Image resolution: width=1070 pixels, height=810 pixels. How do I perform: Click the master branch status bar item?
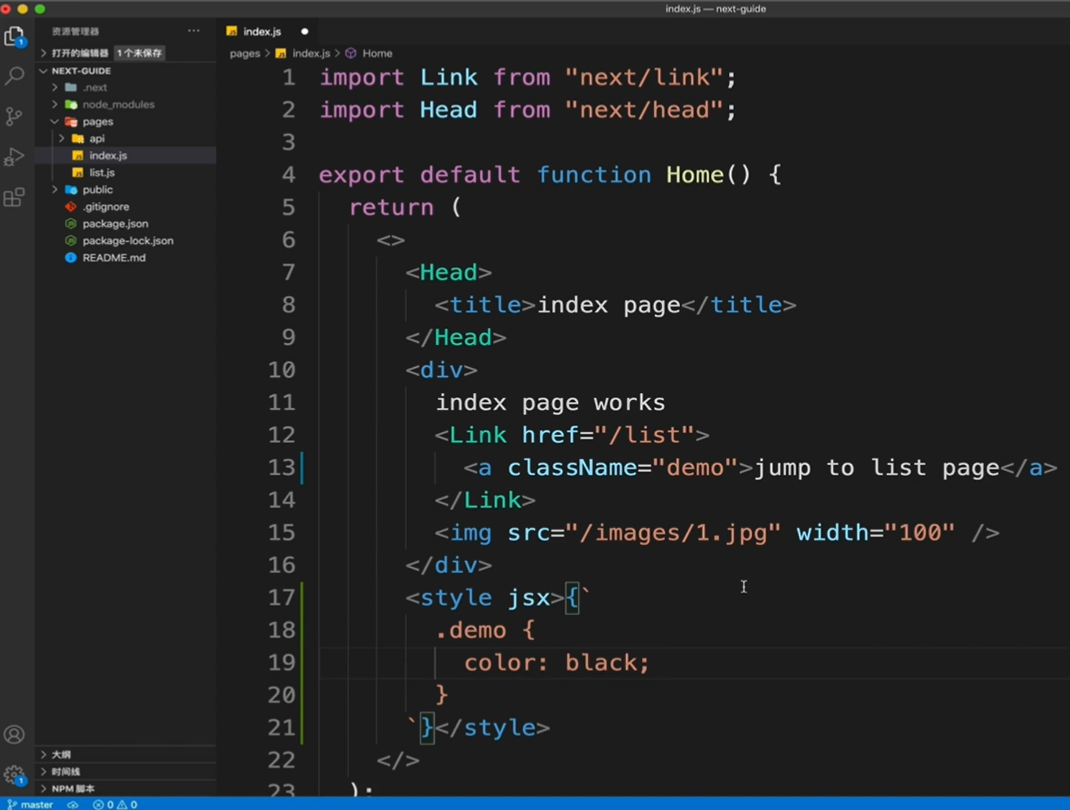click(30, 805)
